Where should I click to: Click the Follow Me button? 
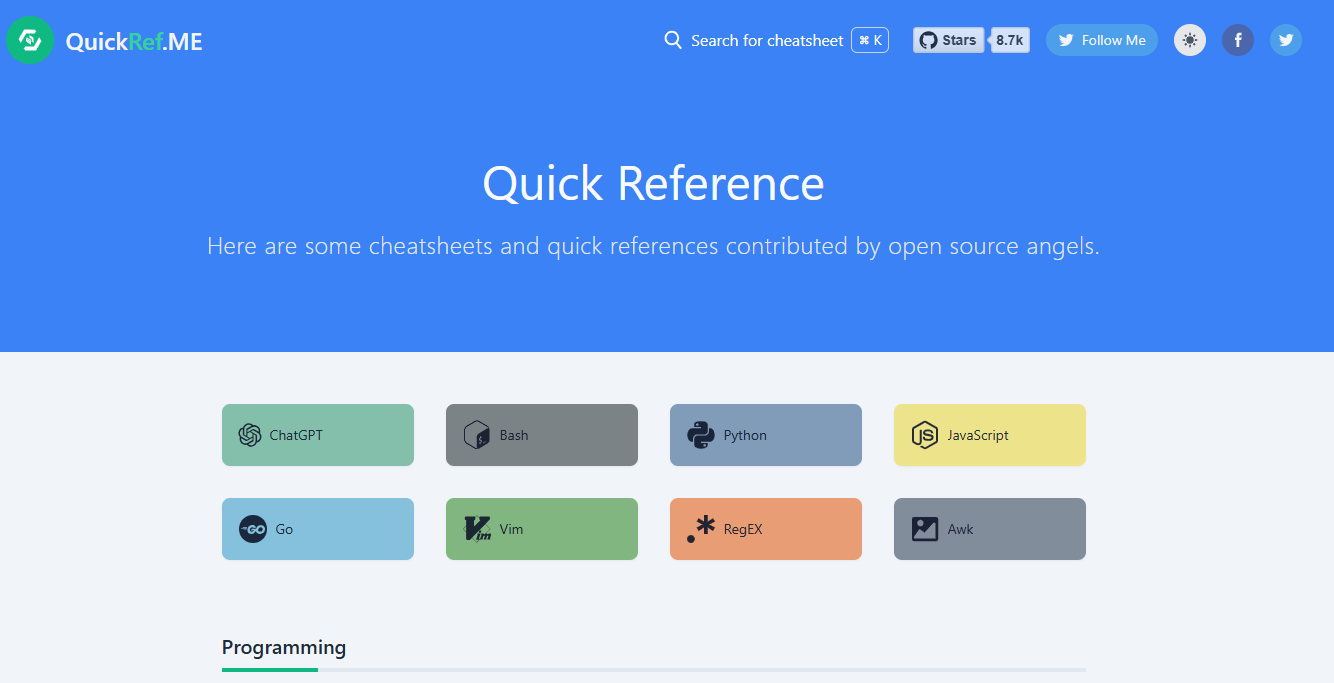(x=1102, y=40)
